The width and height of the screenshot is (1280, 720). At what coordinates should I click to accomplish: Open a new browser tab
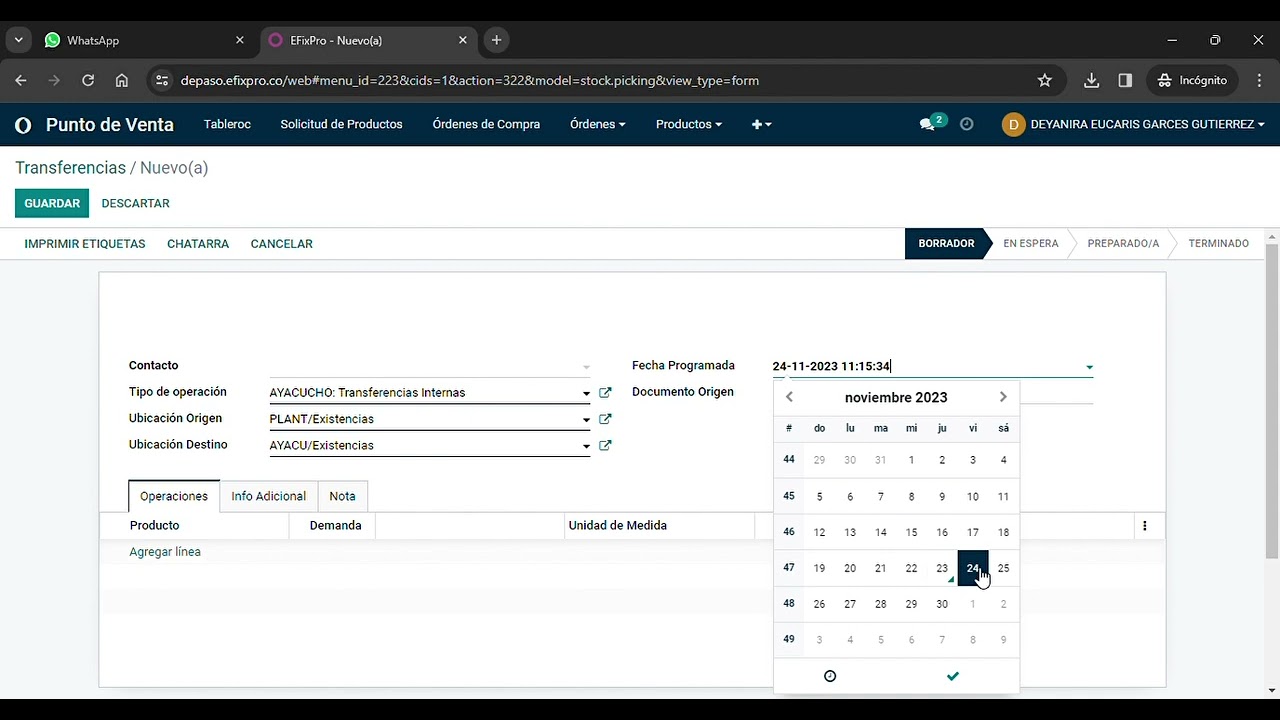(x=497, y=40)
